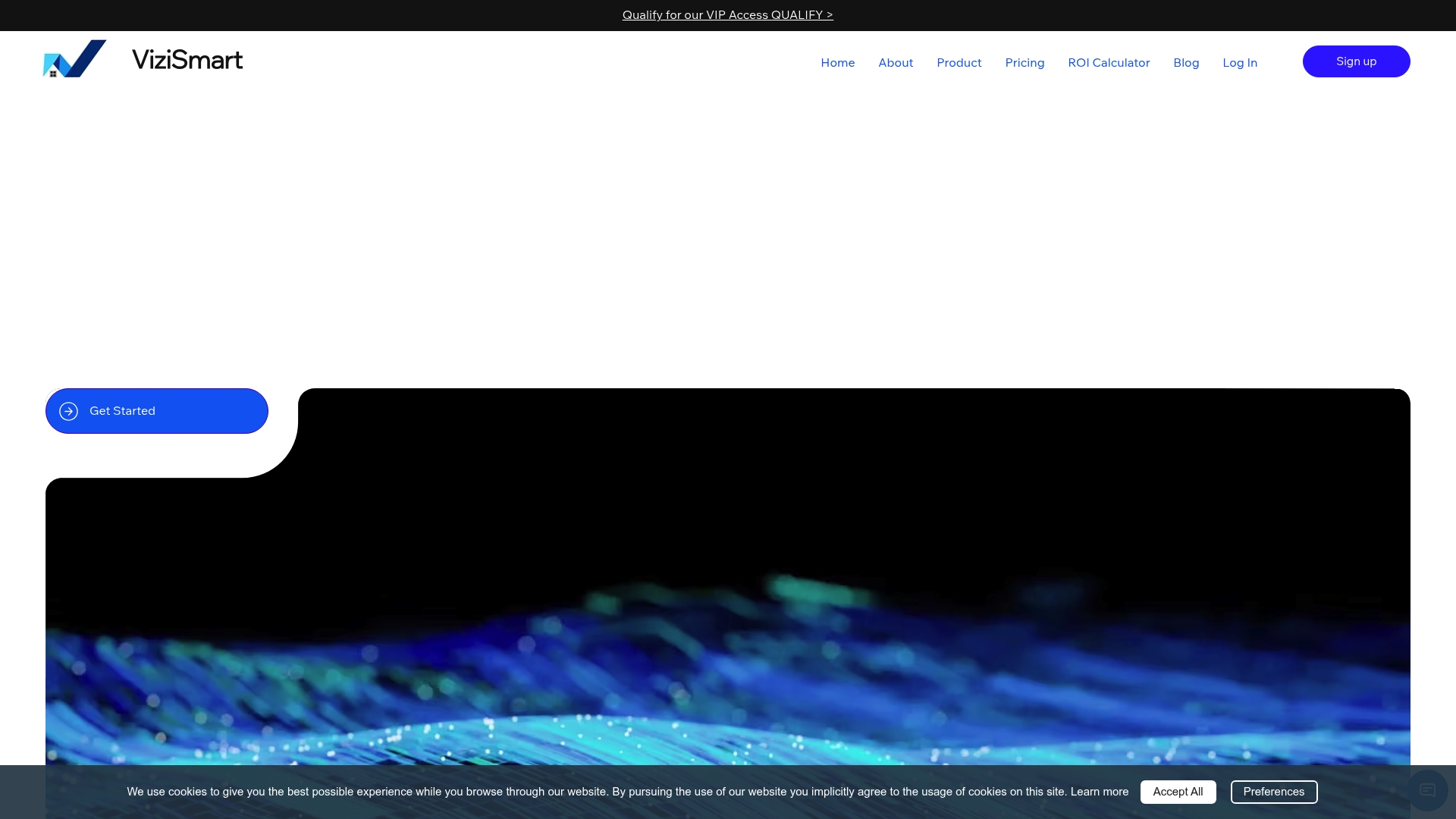Click the ViziSmart checkmark house logo

[x=74, y=58]
